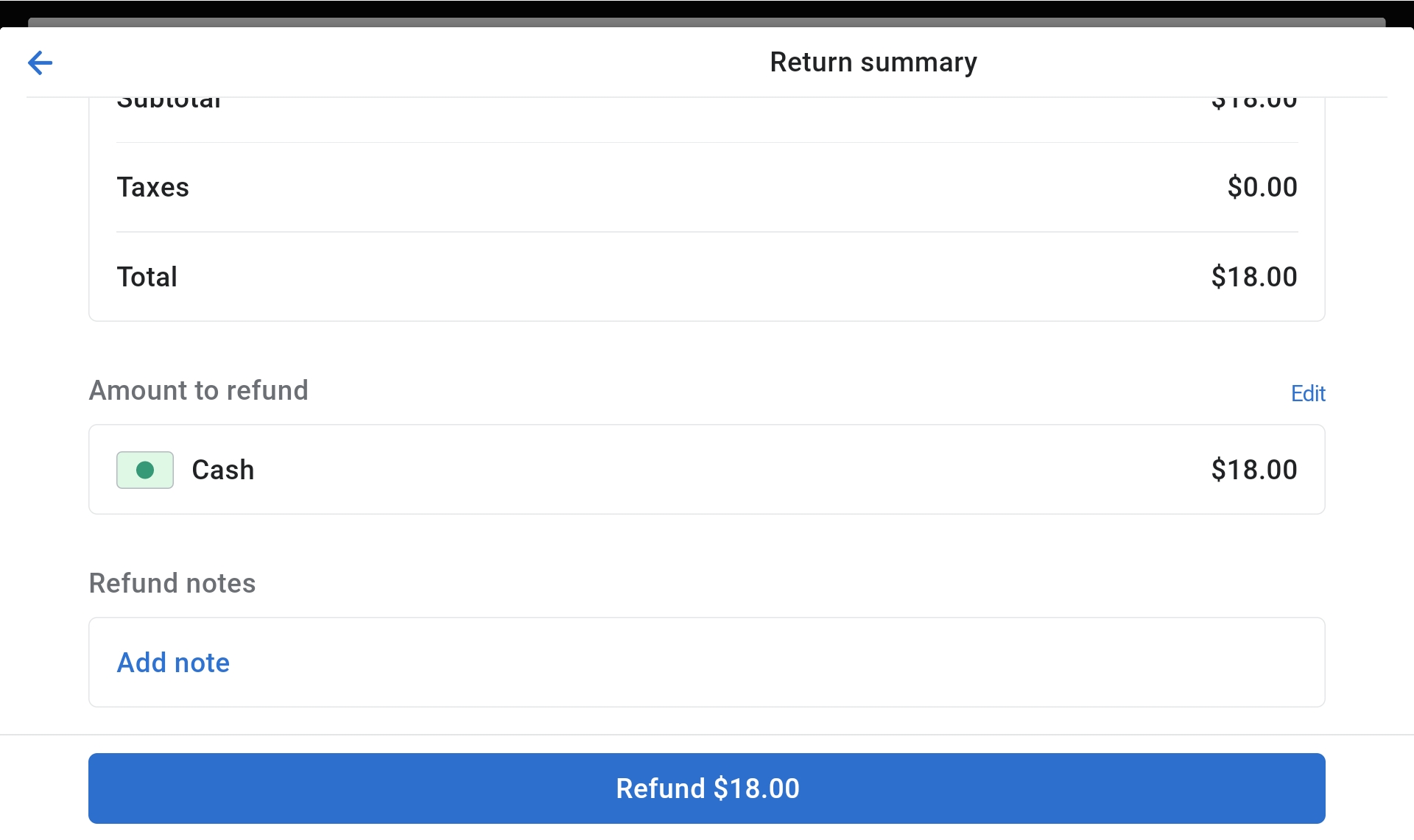Select Add note under Refund notes
The image size is (1414, 840).
173,662
